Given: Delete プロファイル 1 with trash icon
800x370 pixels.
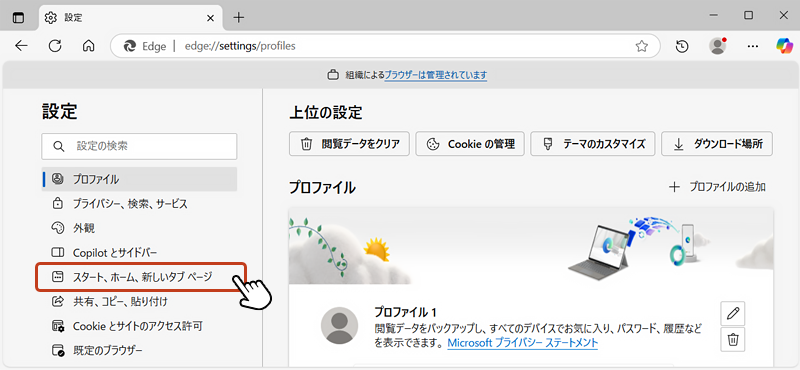Looking at the screenshot, I should pos(733,339).
